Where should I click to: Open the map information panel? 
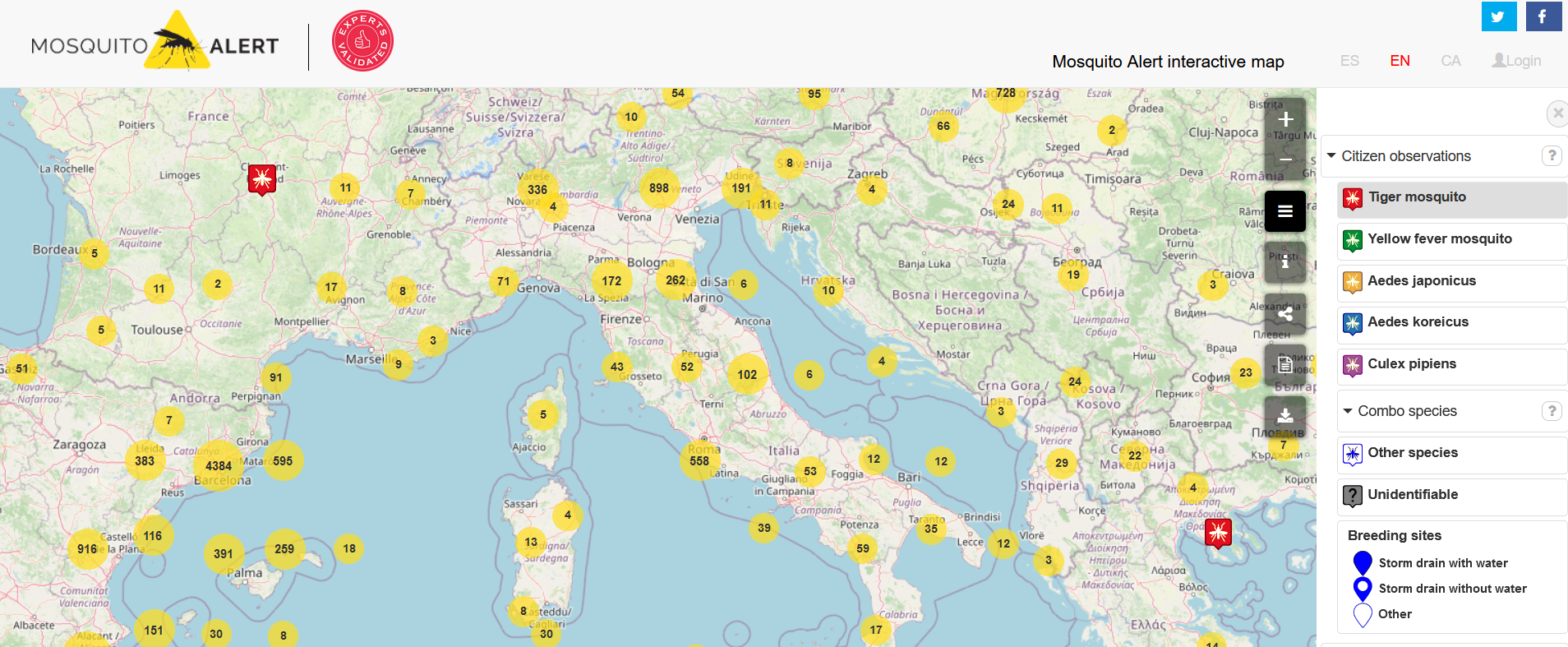(1285, 262)
